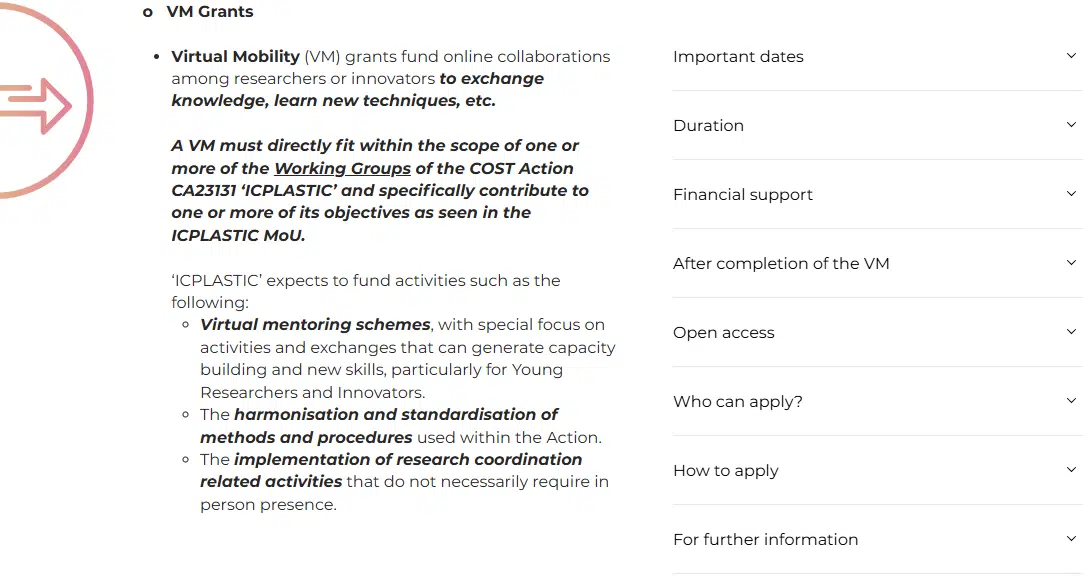This screenshot has height=577, width=1085.
Task: Click the chevron beside How to apply
Action: [x=1071, y=469]
